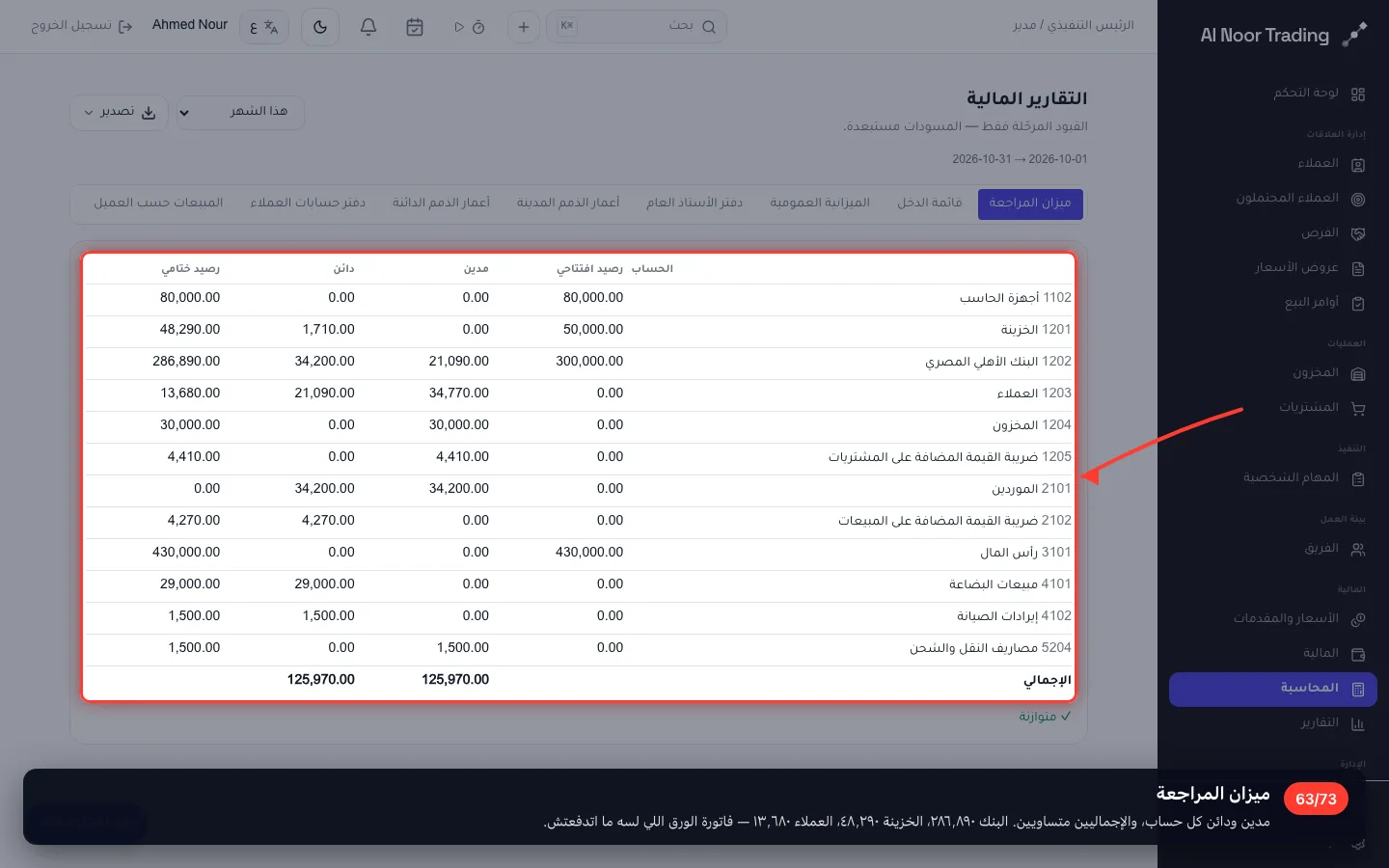This screenshot has height=868, width=1389.
Task: Click account 1205 ضريبة القيمة المضافة على المشتريات
Action: click(x=950, y=457)
